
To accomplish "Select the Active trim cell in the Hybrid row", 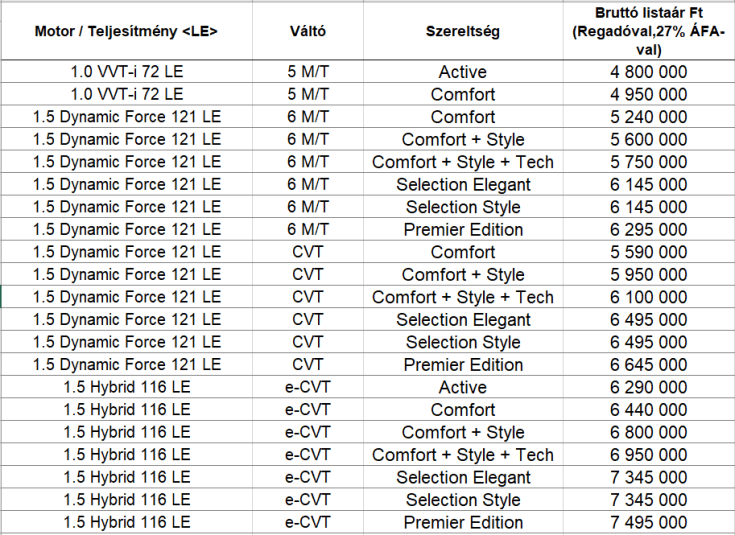I will pos(463,387).
